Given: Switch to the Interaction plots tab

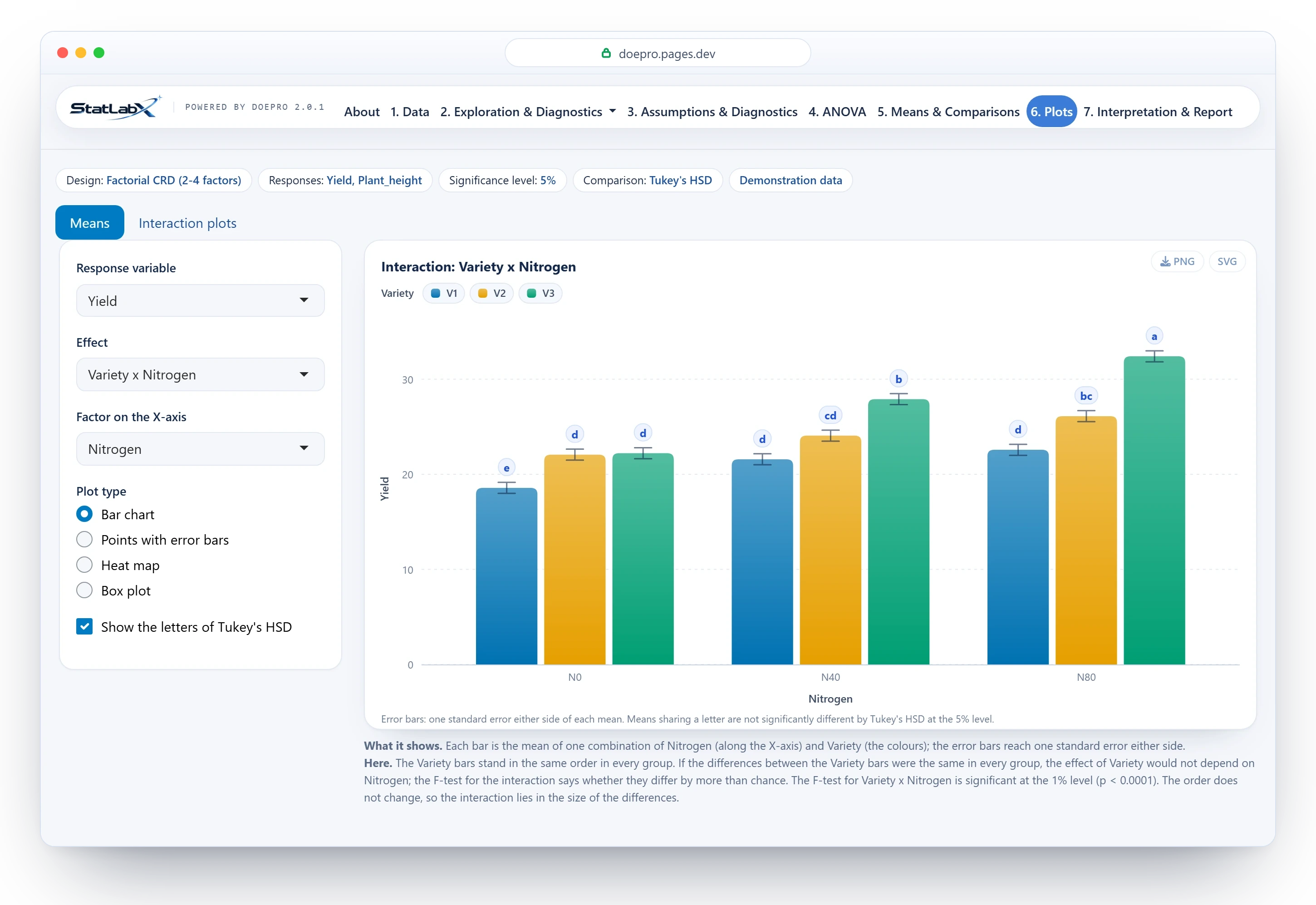Looking at the screenshot, I should click(187, 223).
